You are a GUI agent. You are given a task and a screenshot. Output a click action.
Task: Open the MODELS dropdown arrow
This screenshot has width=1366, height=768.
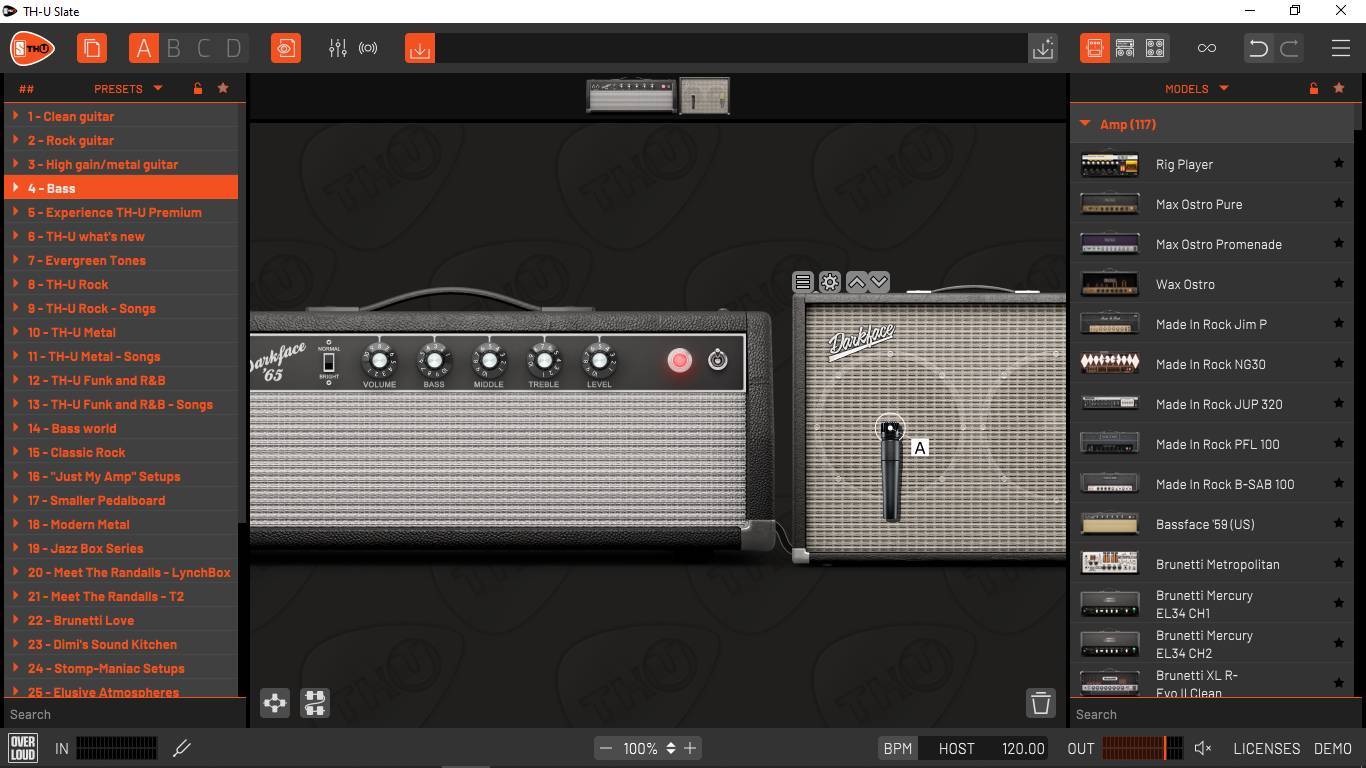1224,88
